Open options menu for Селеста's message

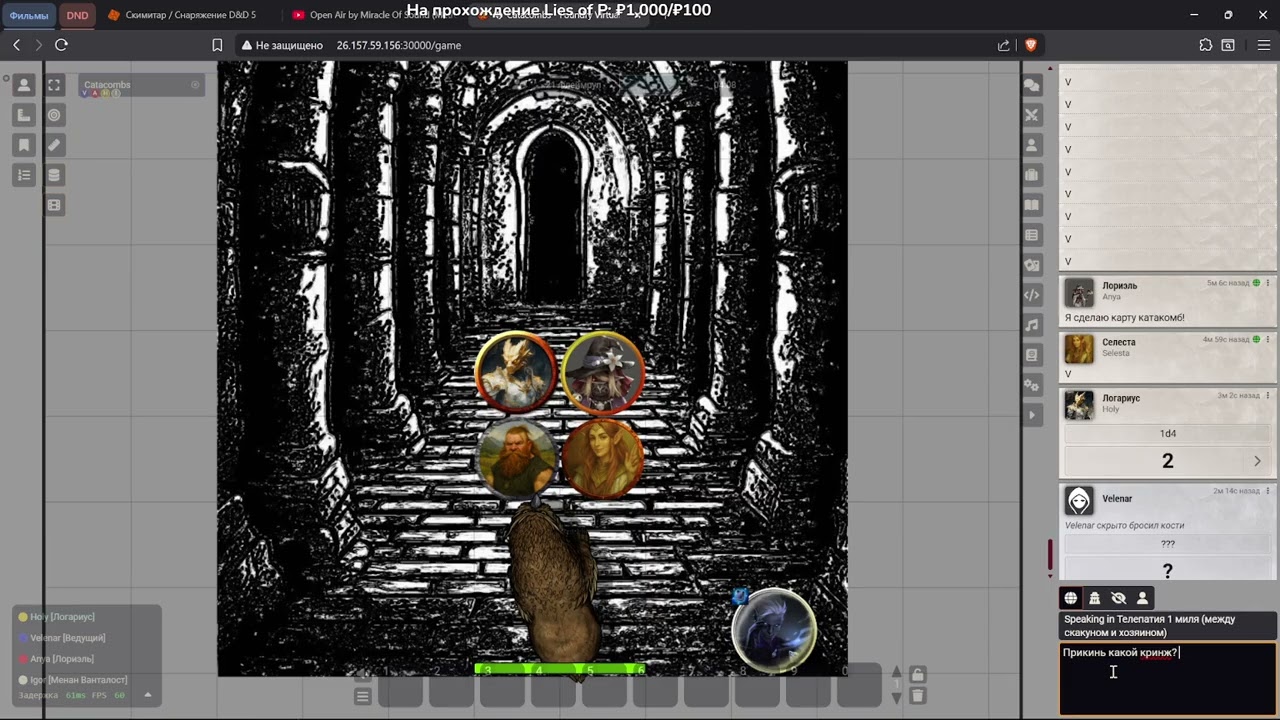click(1270, 340)
